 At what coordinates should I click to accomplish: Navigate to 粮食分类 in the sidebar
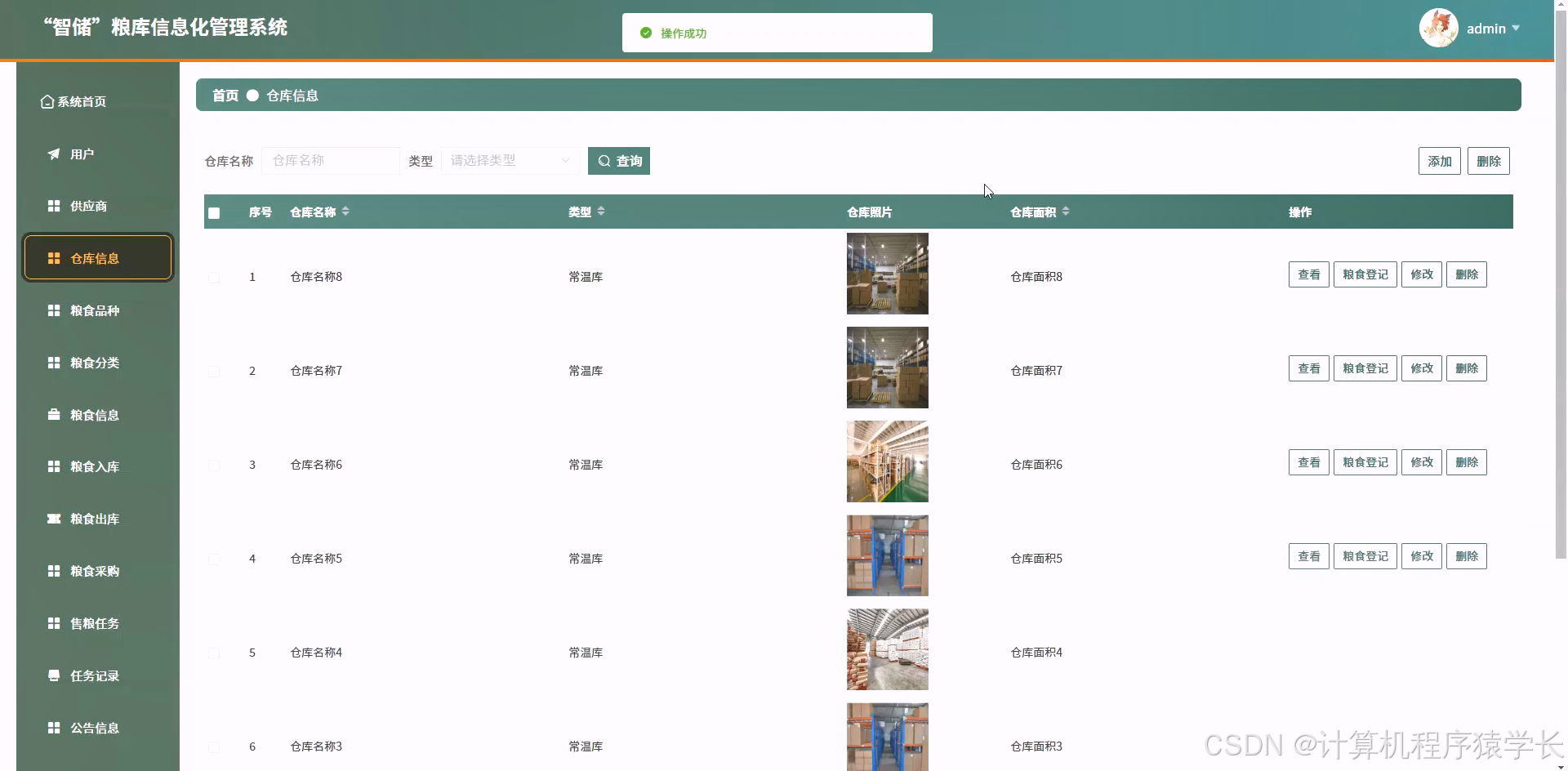pos(94,363)
